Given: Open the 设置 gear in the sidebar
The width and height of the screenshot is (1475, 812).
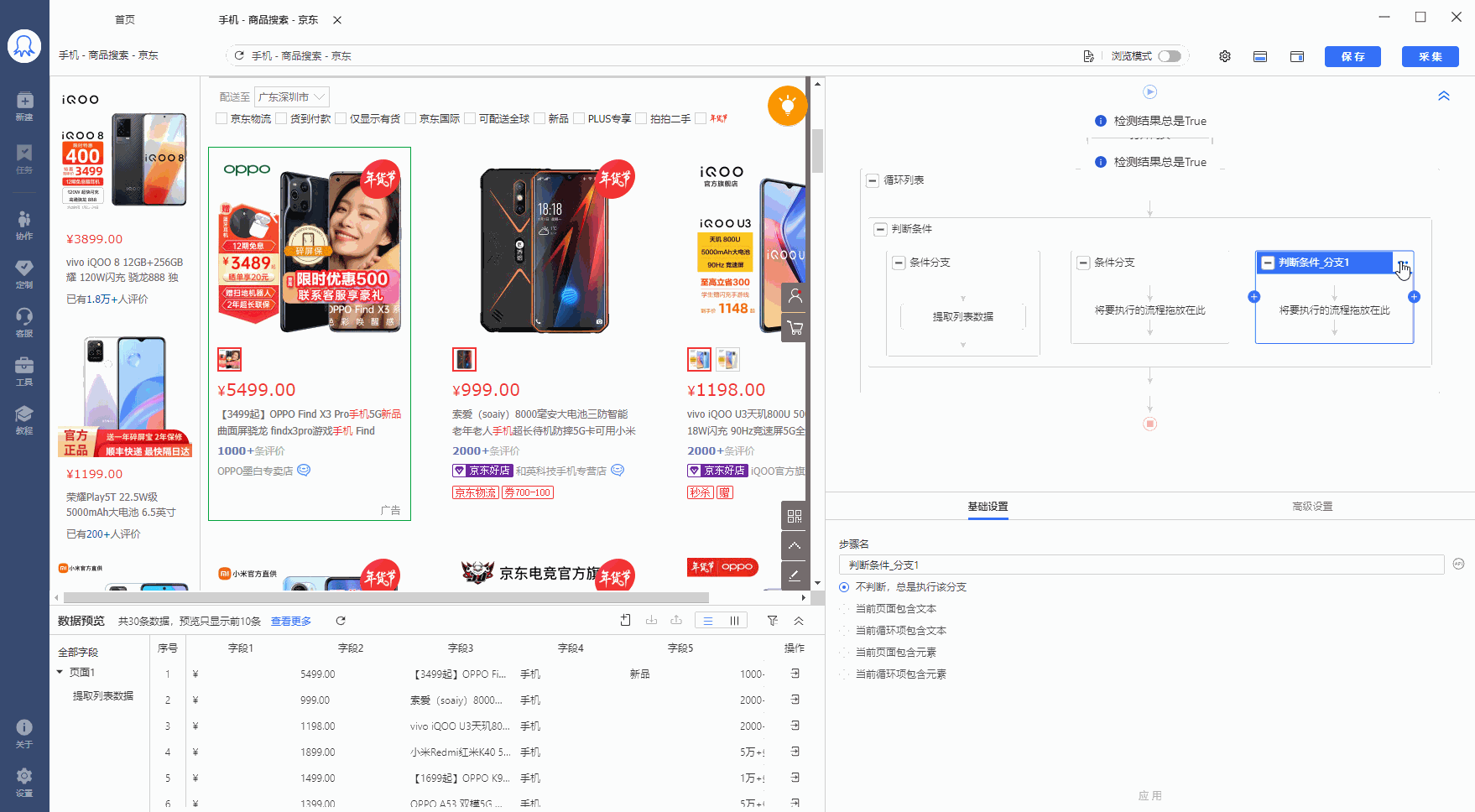Looking at the screenshot, I should 24,782.
